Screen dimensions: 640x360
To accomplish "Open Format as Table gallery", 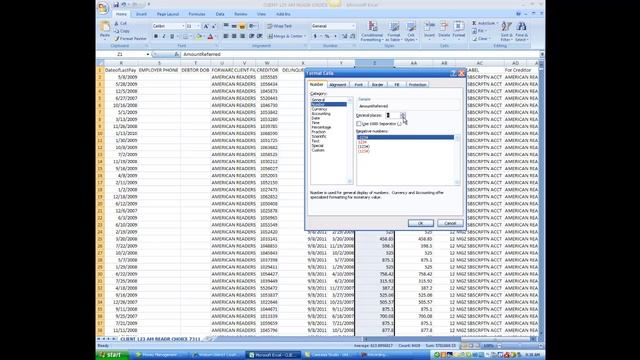I will tap(394, 31).
